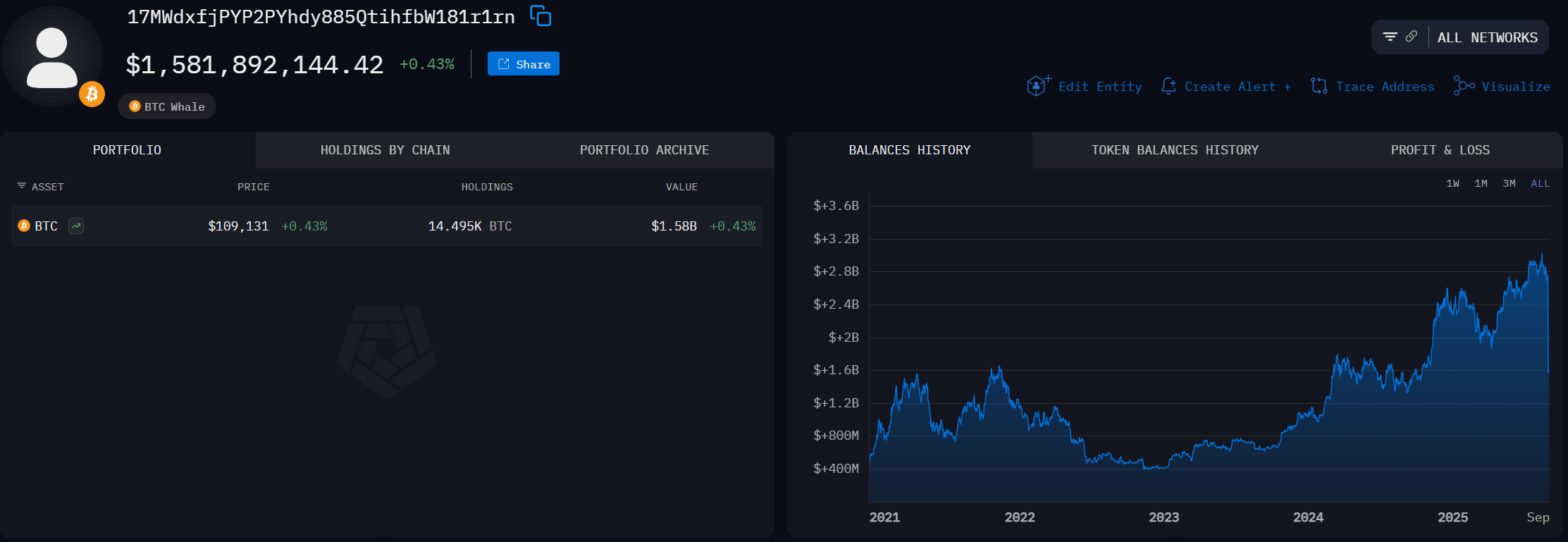The image size is (1568, 542).
Task: Sort by the HOLDINGS column header
Action: click(x=487, y=187)
